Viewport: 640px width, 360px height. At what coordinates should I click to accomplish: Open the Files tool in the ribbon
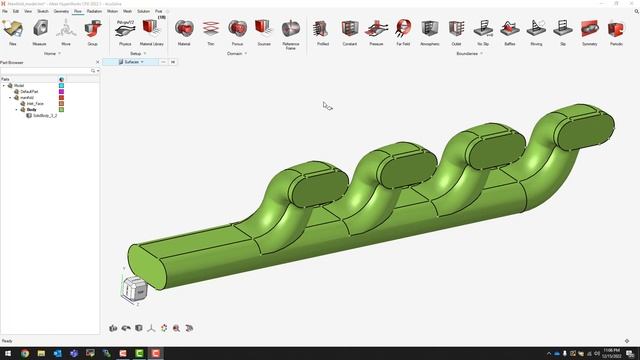(x=13, y=32)
